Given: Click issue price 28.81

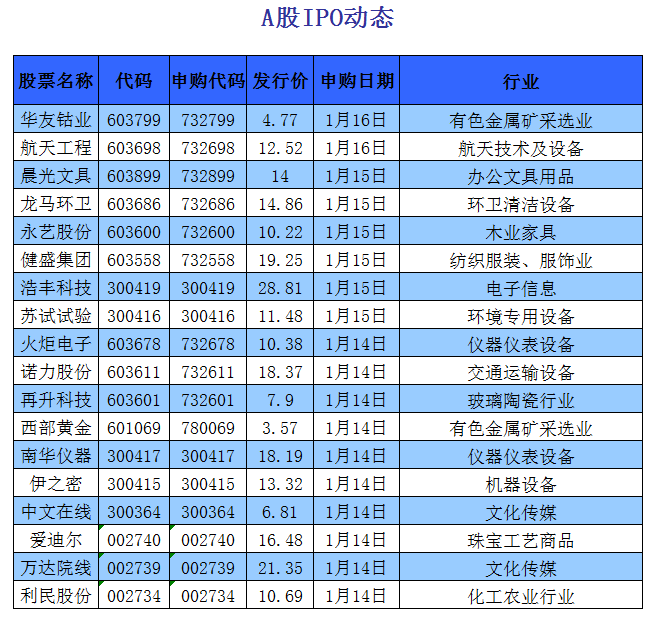Looking at the screenshot, I should click(280, 288).
